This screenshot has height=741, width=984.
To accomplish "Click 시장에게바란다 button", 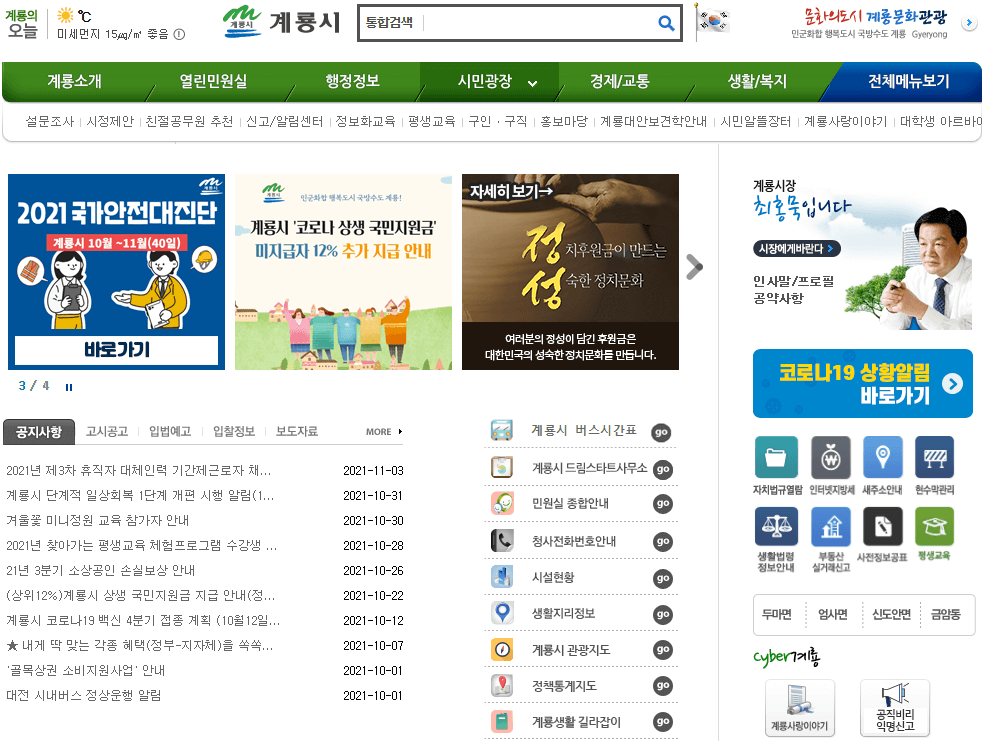I will point(796,248).
